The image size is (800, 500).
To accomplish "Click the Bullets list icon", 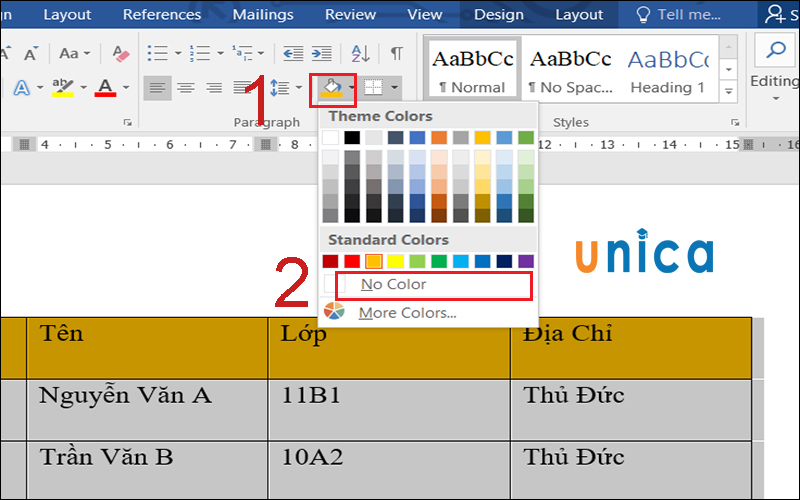I will pyautogui.click(x=157, y=53).
